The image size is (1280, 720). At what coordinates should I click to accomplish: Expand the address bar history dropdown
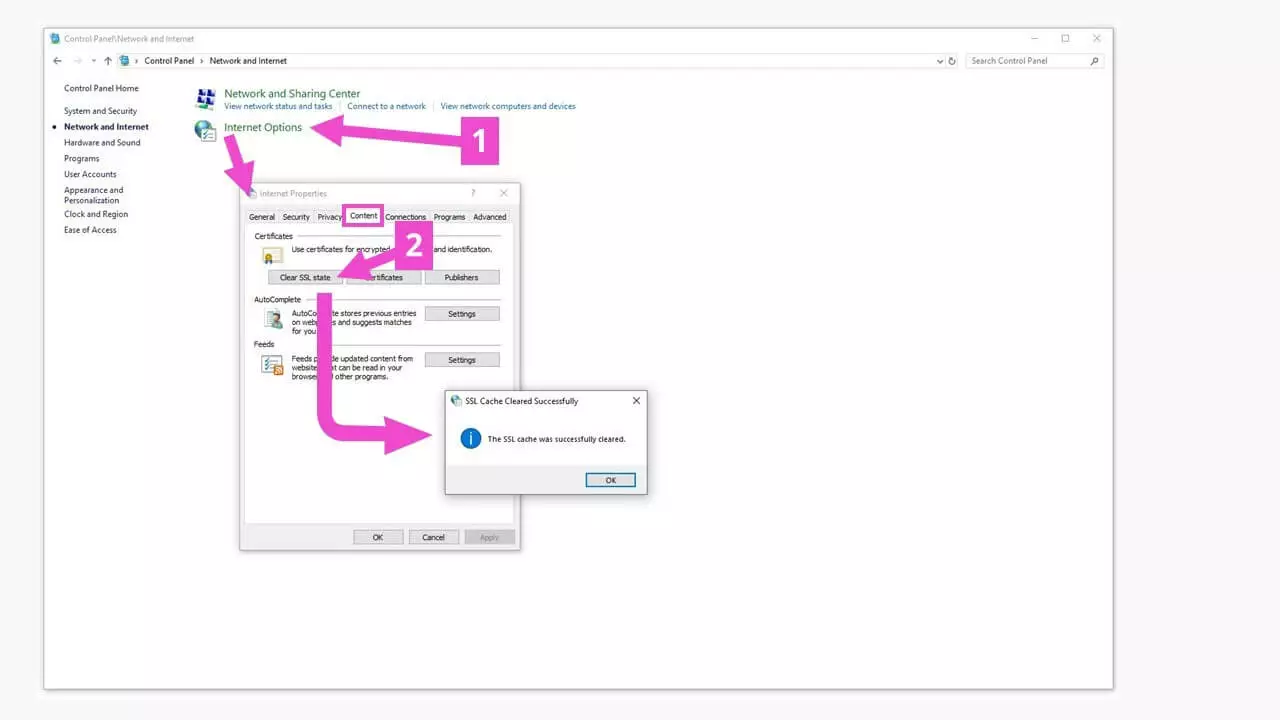940,61
